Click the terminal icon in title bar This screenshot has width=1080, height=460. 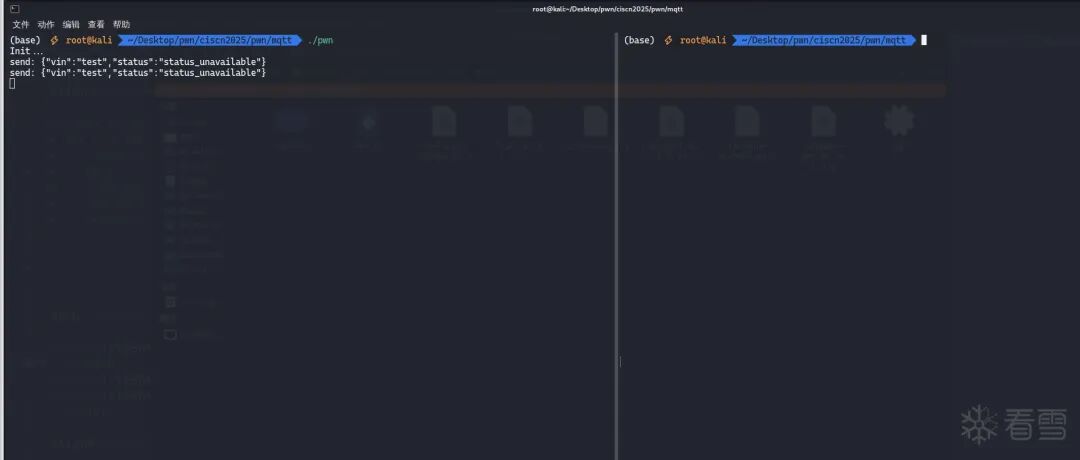point(14,9)
